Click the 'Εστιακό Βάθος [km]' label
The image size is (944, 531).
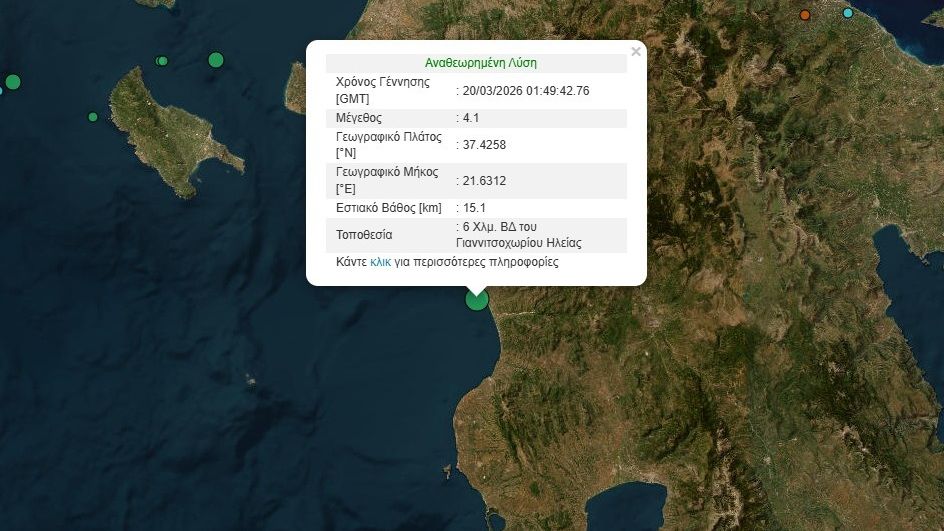point(388,208)
